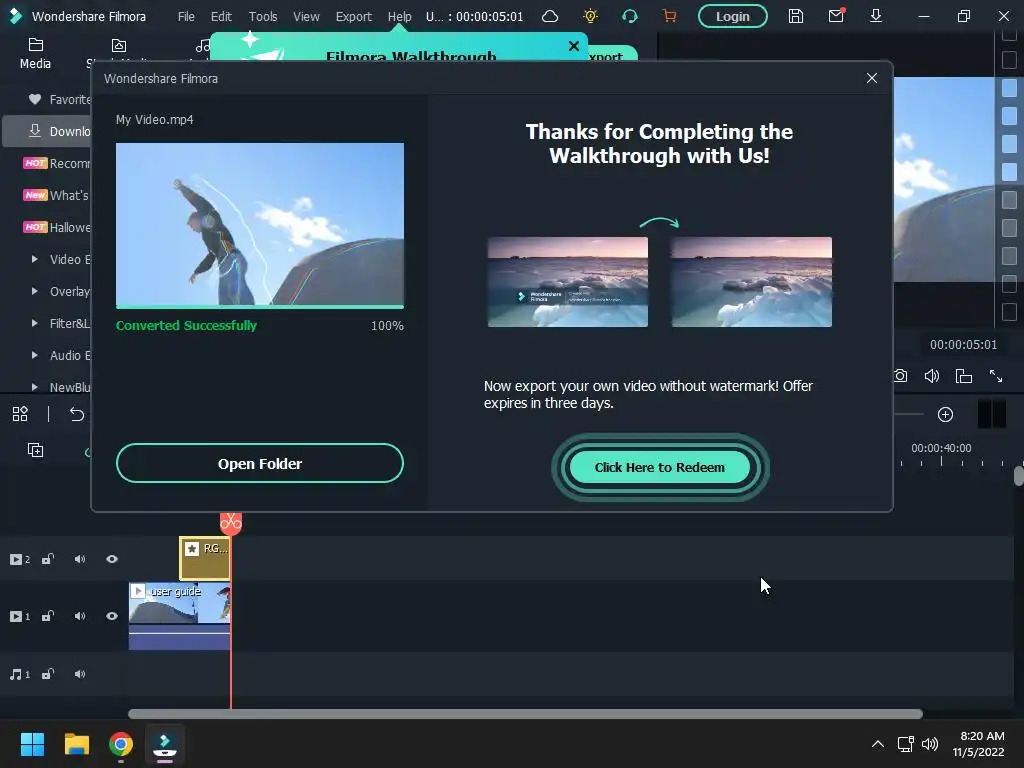The width and height of the screenshot is (1024, 768).
Task: Open the Edit menu
Action: 221,16
